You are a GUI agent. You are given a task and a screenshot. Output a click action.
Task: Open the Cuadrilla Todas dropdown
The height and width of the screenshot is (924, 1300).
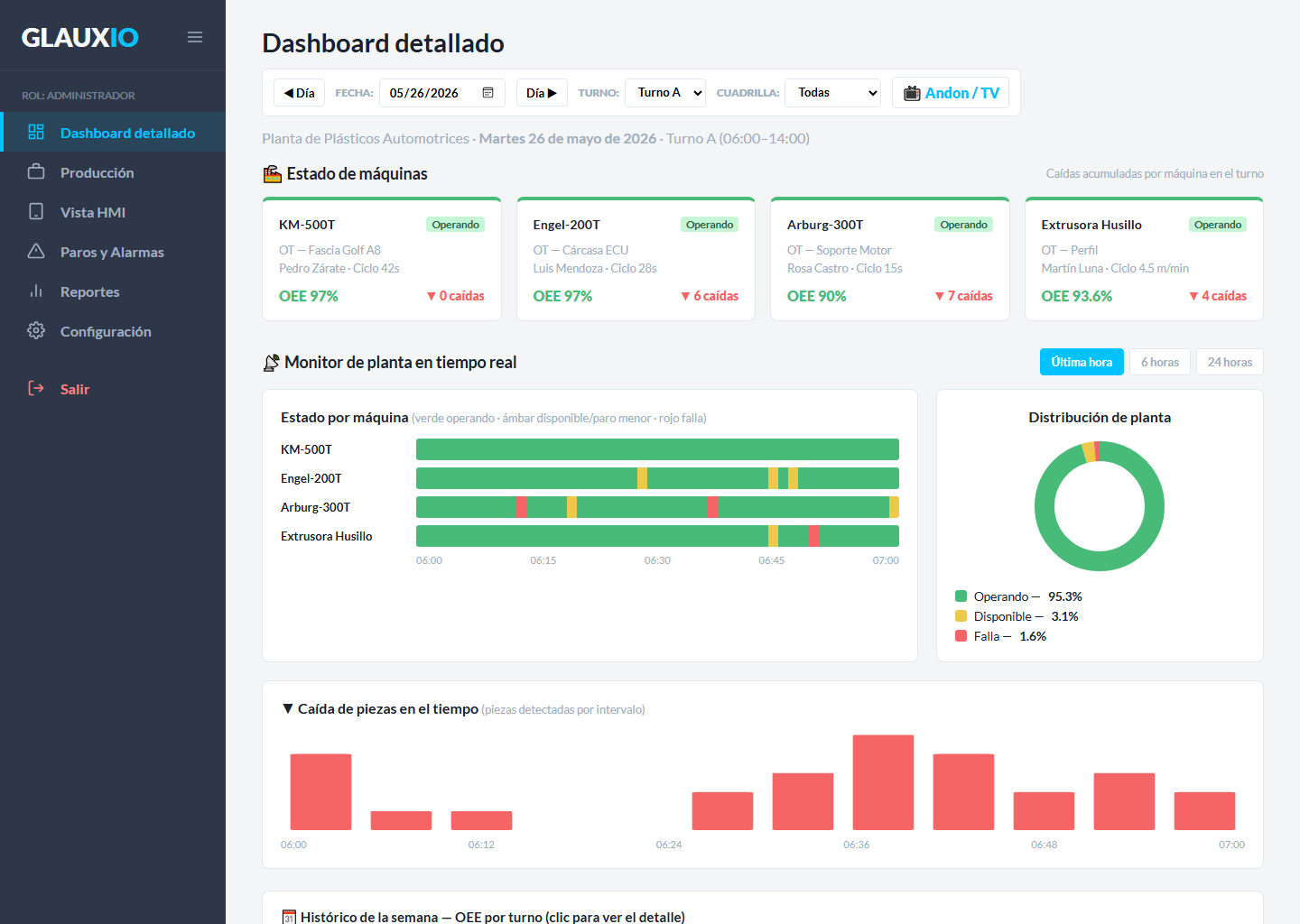click(833, 93)
